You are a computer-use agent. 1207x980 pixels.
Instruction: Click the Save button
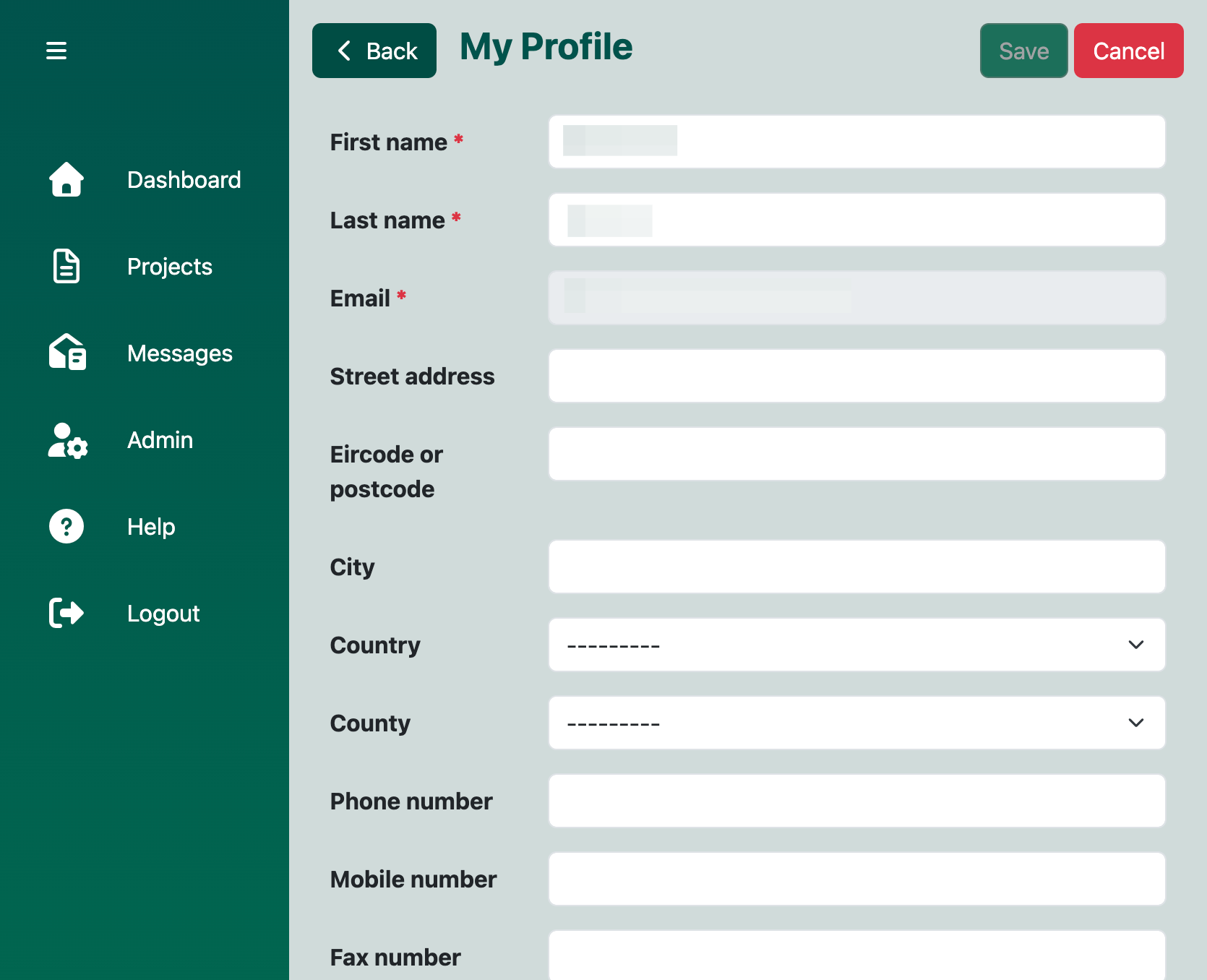1024,51
